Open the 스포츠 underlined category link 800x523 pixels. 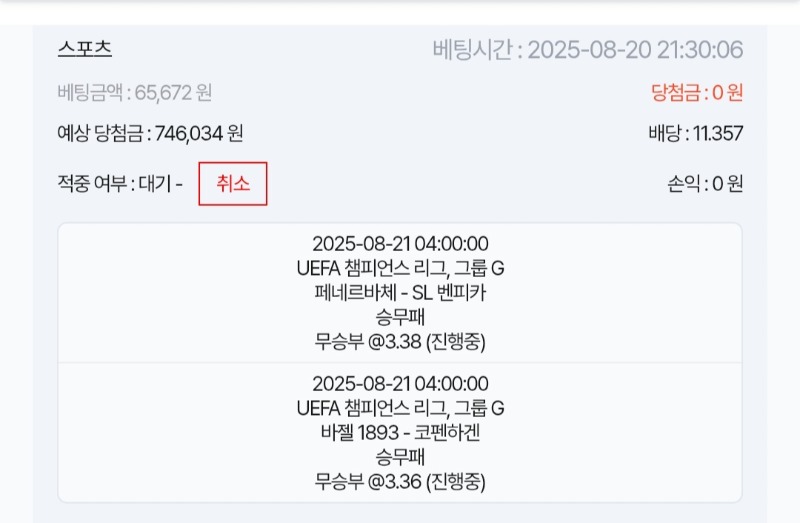[85, 49]
